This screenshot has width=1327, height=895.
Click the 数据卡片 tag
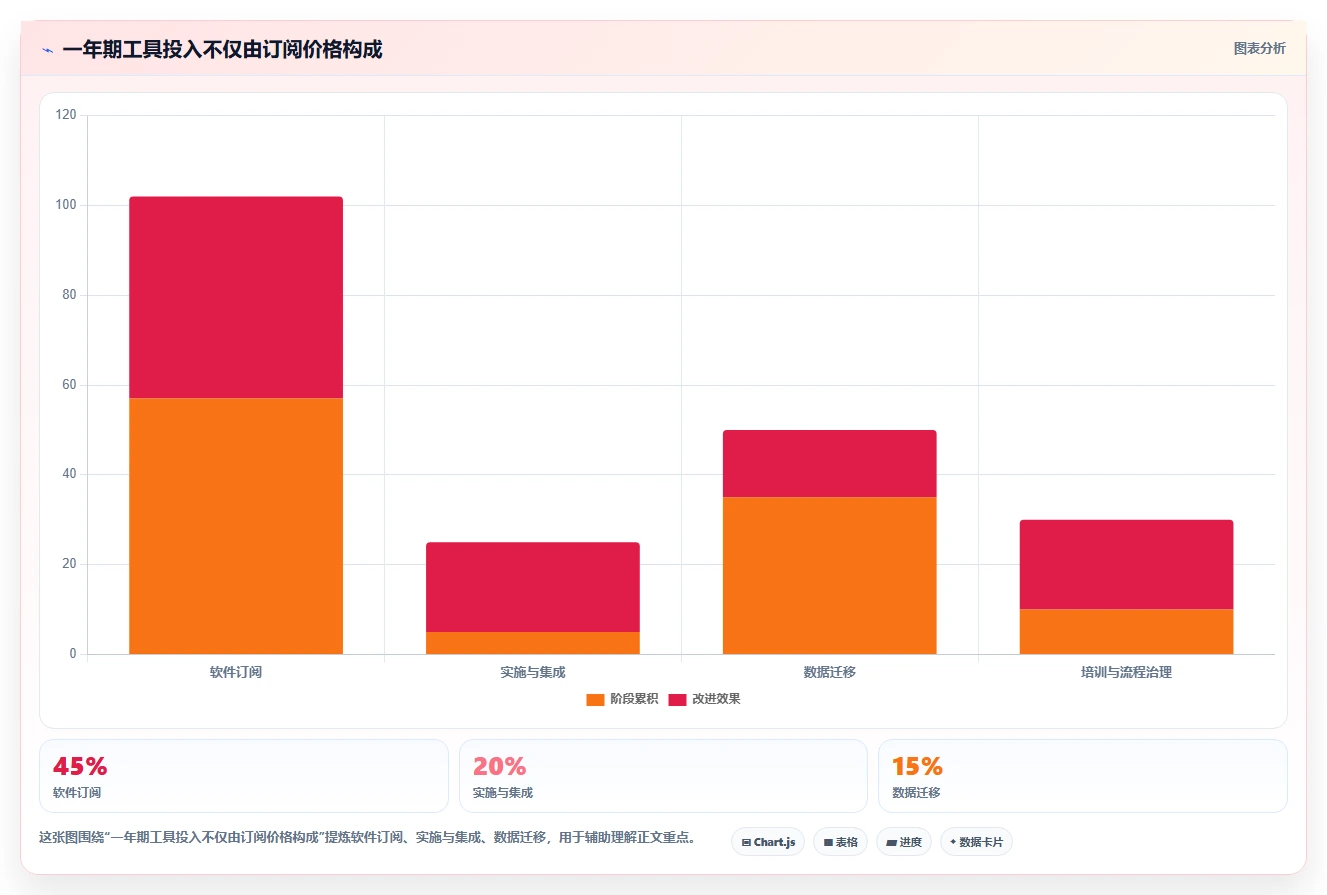click(x=976, y=842)
